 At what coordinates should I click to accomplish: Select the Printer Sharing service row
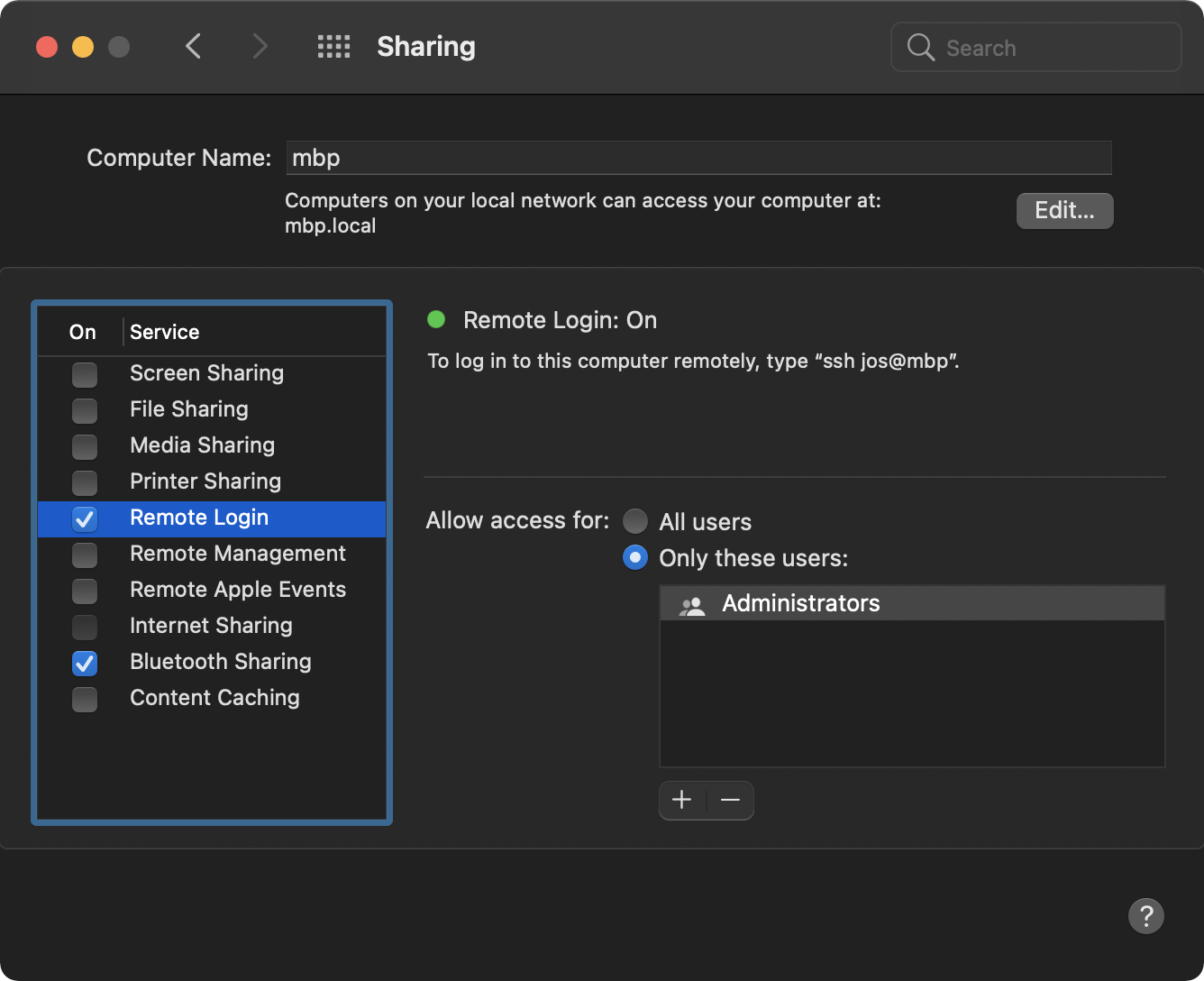[x=212, y=481]
